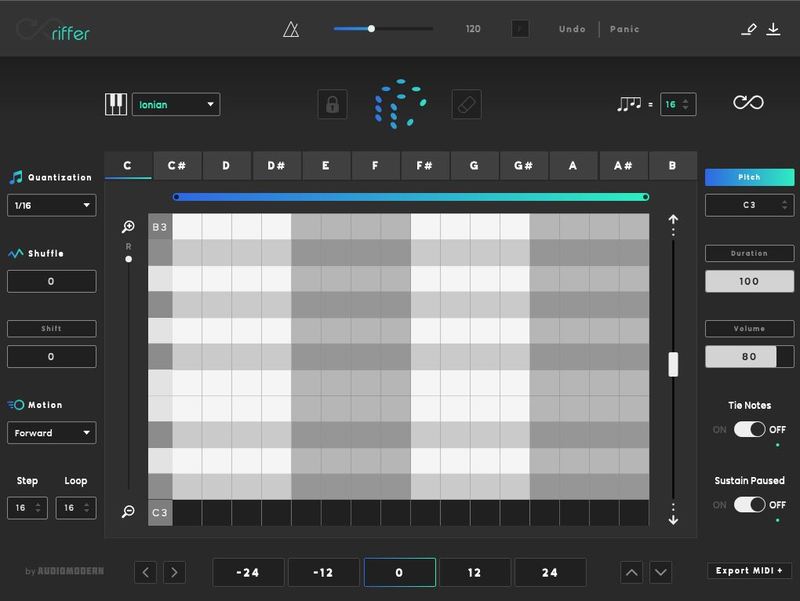Click the infinity loop icon
The height and width of the screenshot is (601, 800).
748,103
